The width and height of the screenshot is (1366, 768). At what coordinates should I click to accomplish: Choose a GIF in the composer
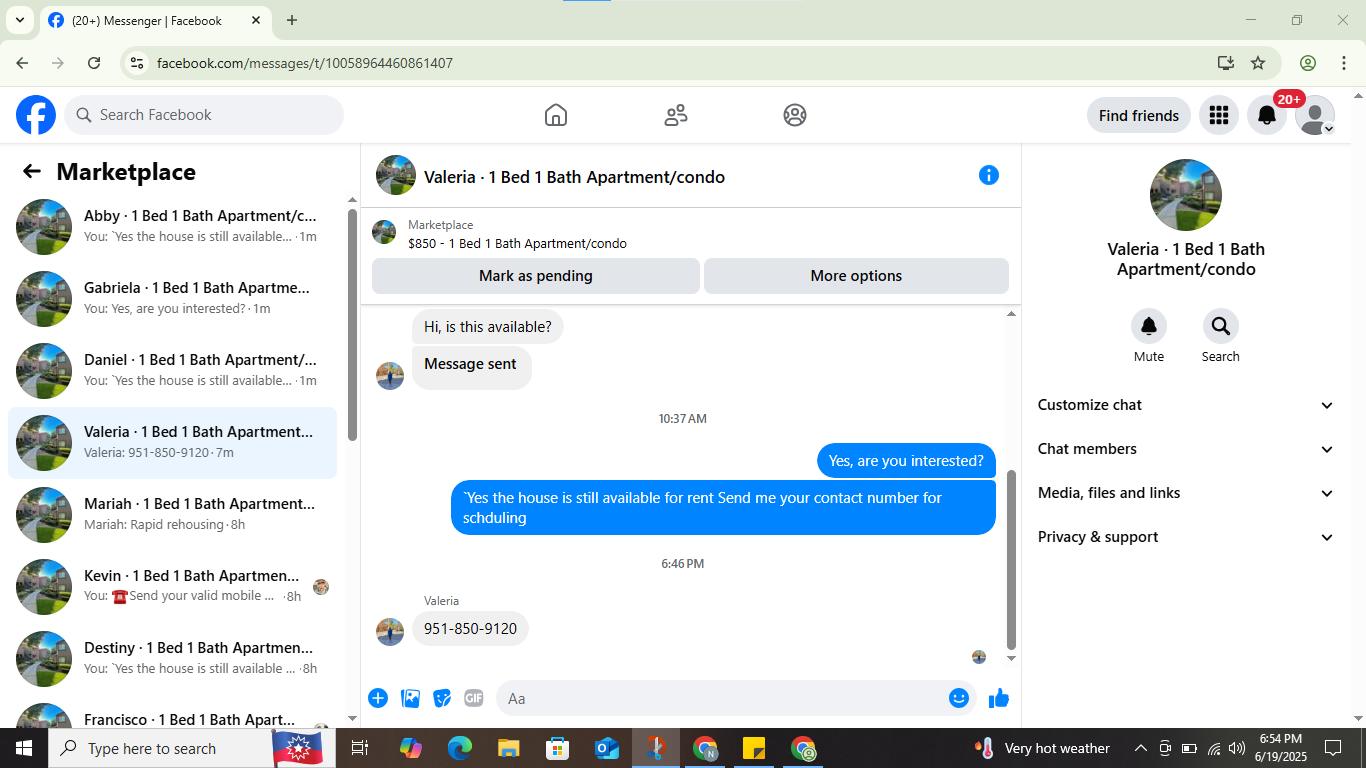[474, 698]
